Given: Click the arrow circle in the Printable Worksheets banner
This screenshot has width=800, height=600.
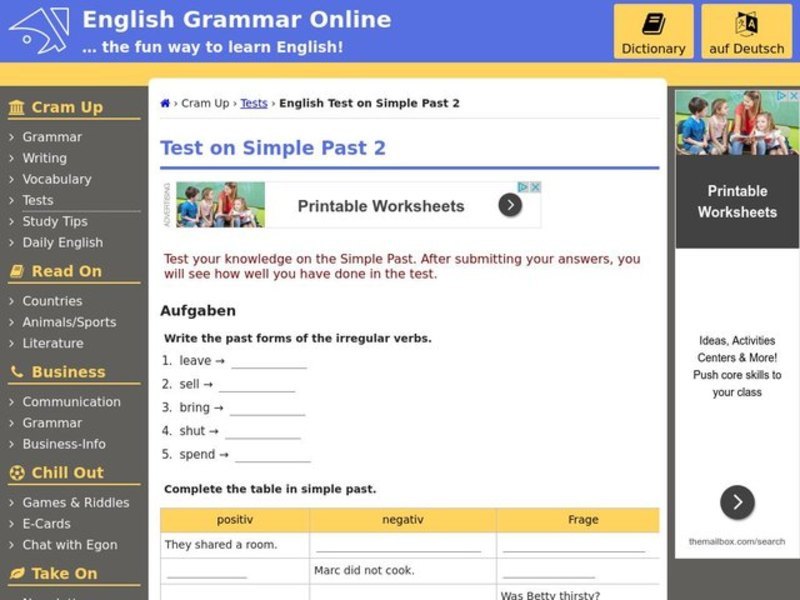Looking at the screenshot, I should (510, 204).
